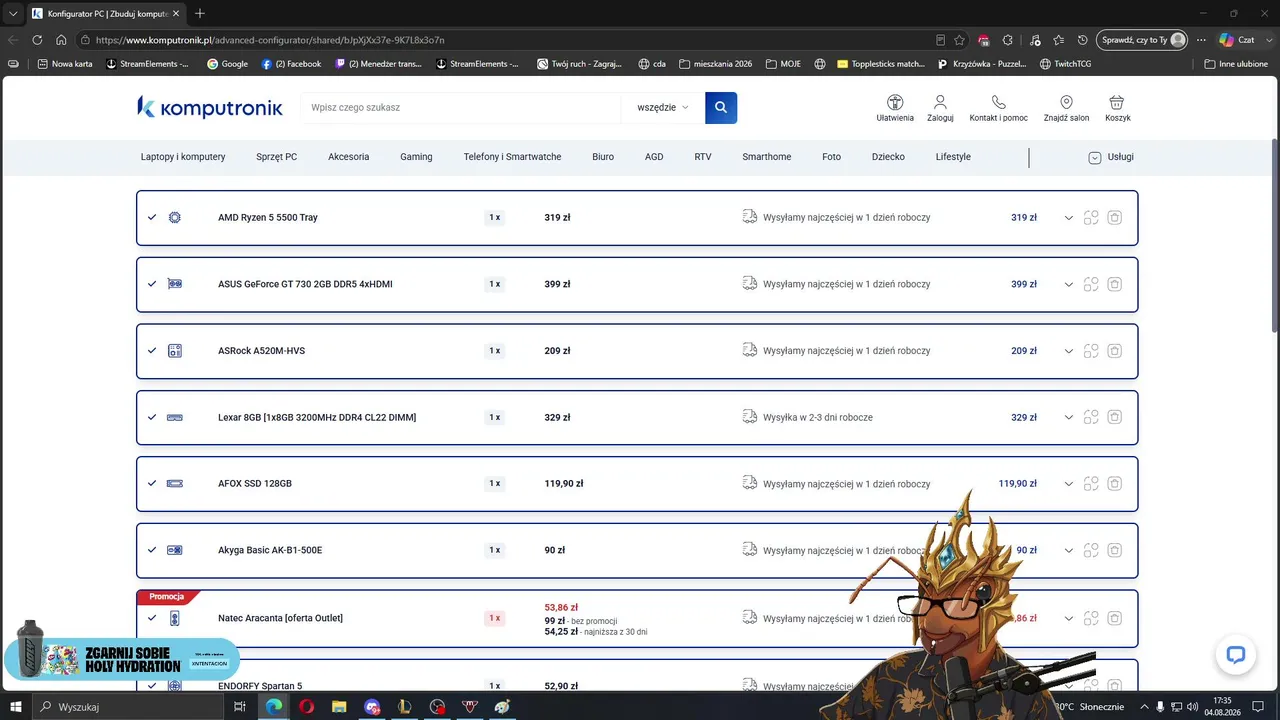Screen dimensions: 1280x720
Task: Replace the AFOX SSD 128GB drive
Action: click(x=1091, y=484)
